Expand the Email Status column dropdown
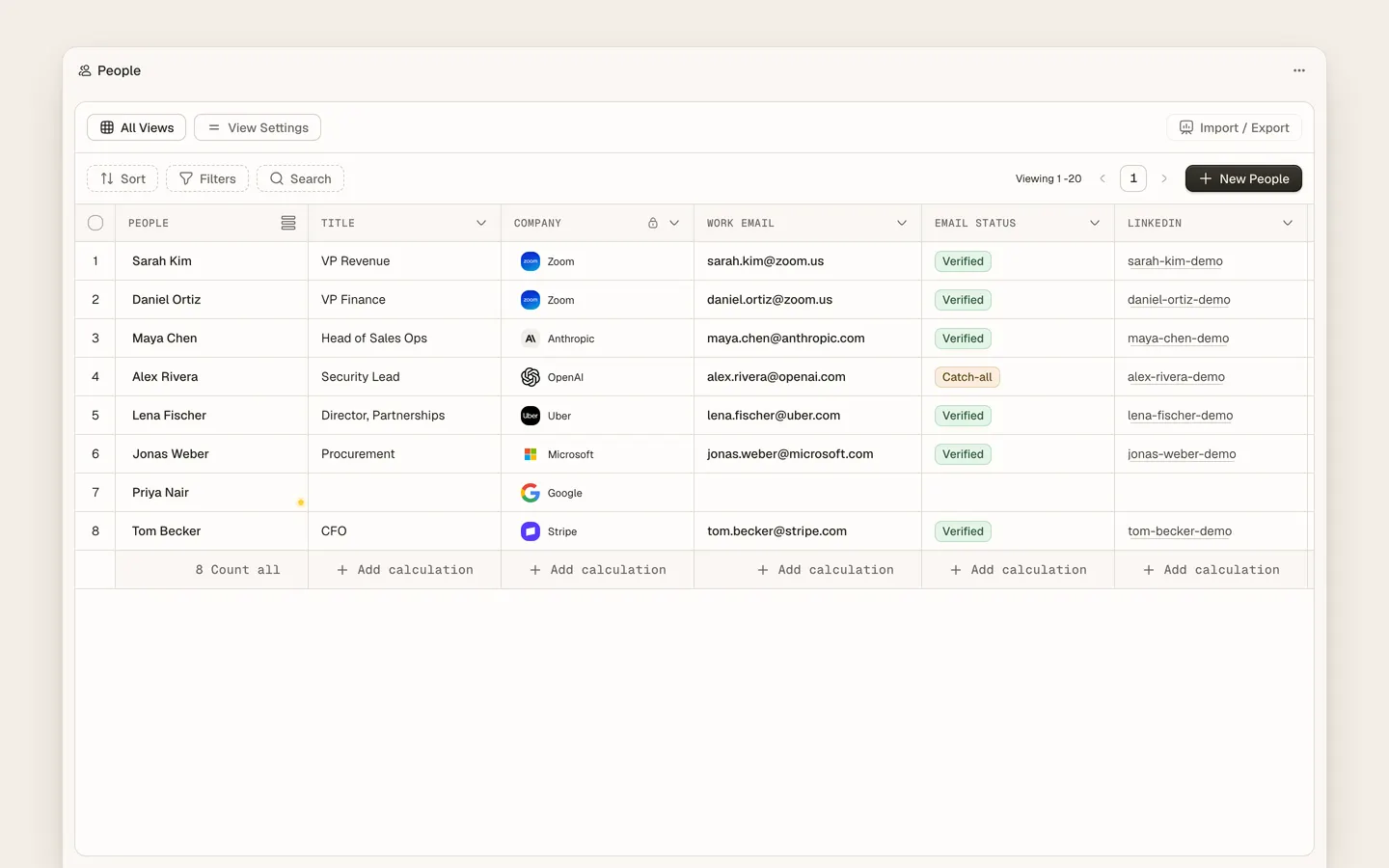 click(x=1095, y=223)
